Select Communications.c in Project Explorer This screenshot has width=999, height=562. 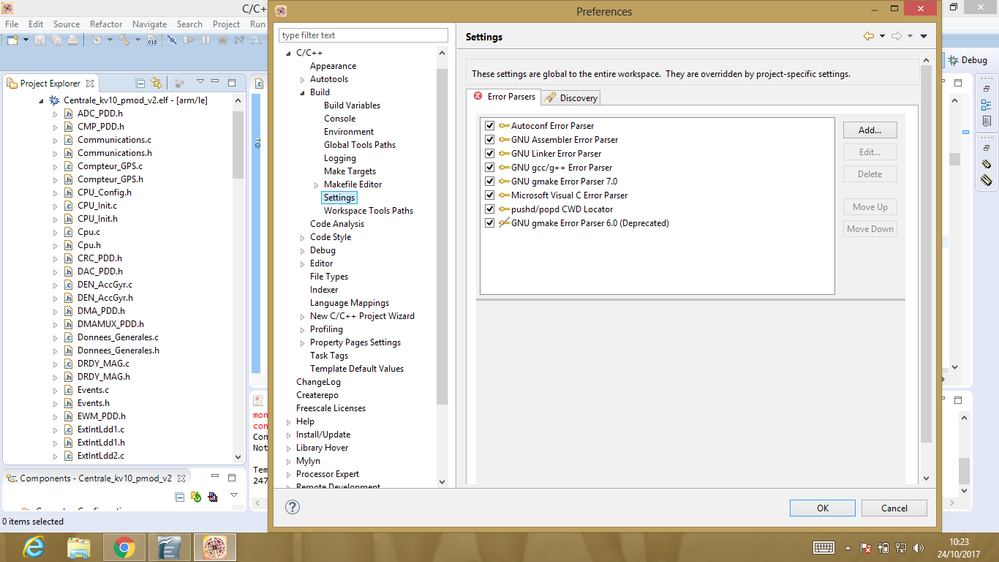tap(114, 140)
